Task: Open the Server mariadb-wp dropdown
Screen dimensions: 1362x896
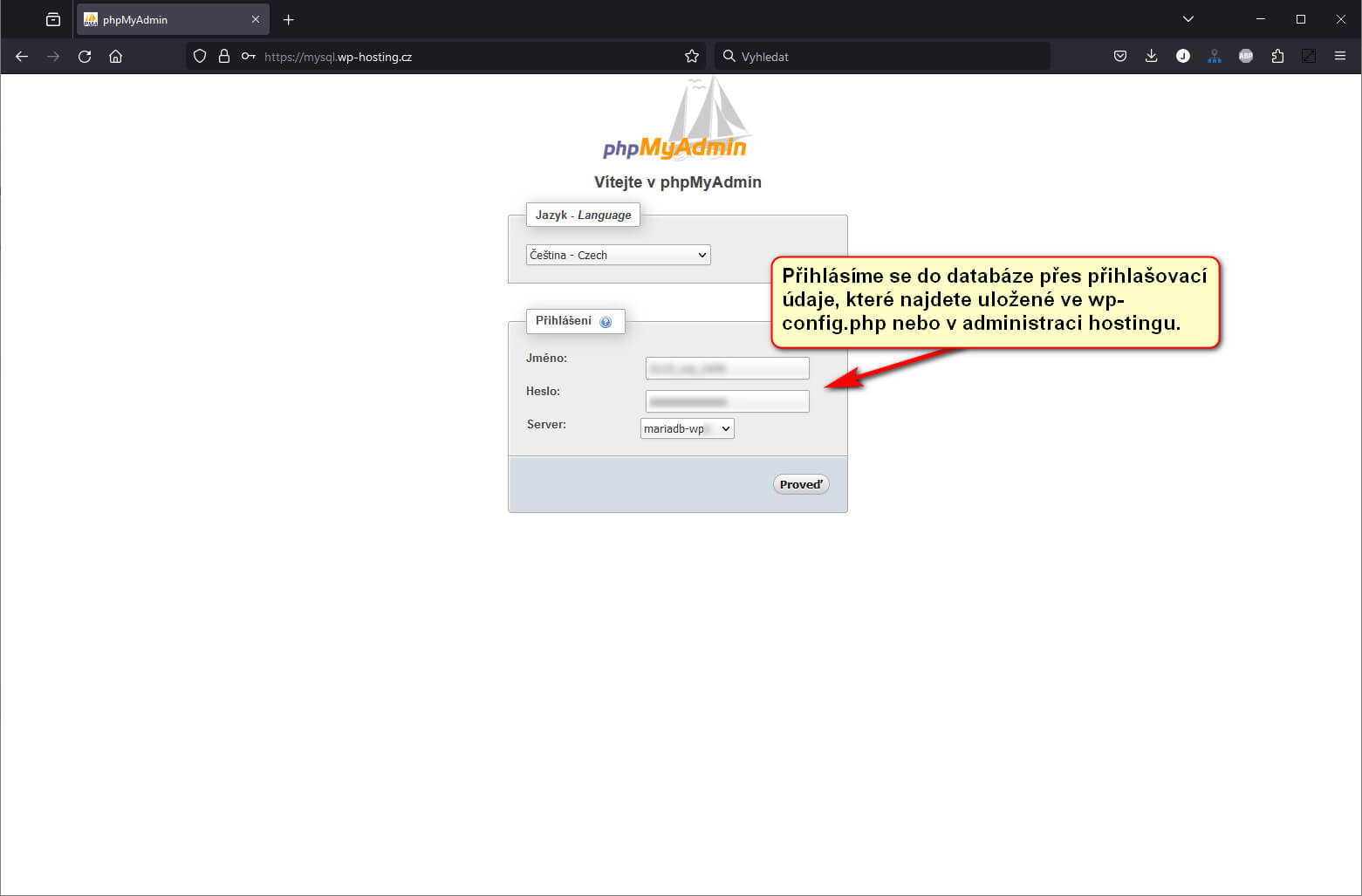Action: tap(688, 428)
